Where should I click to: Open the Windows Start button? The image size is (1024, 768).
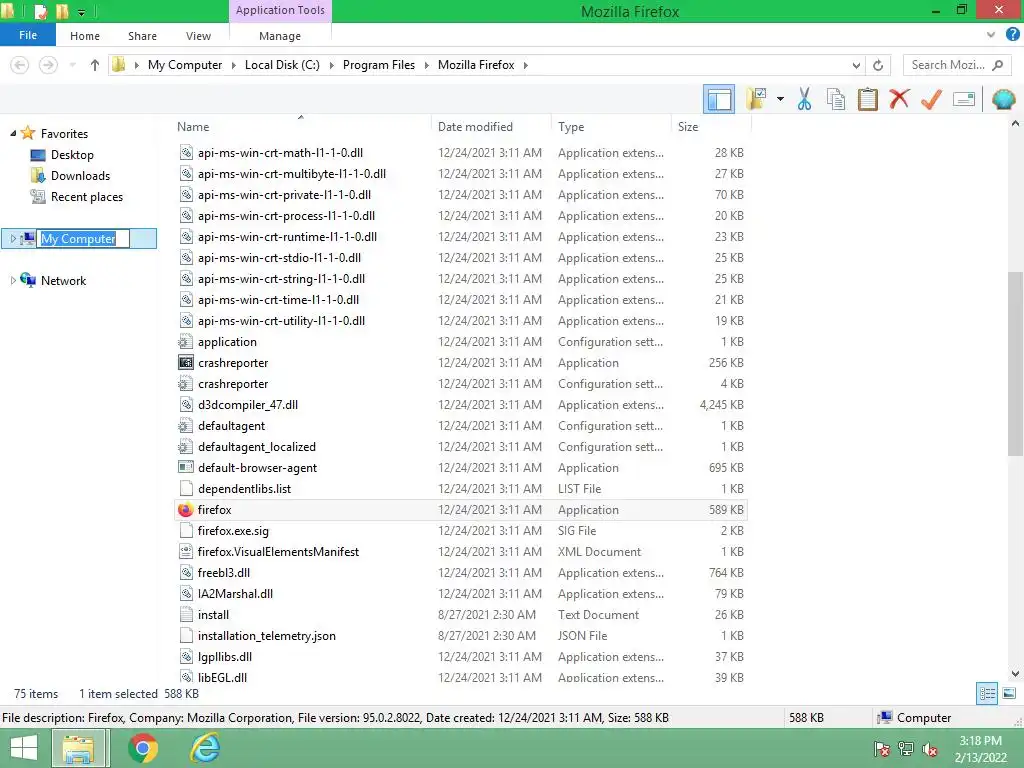point(24,748)
